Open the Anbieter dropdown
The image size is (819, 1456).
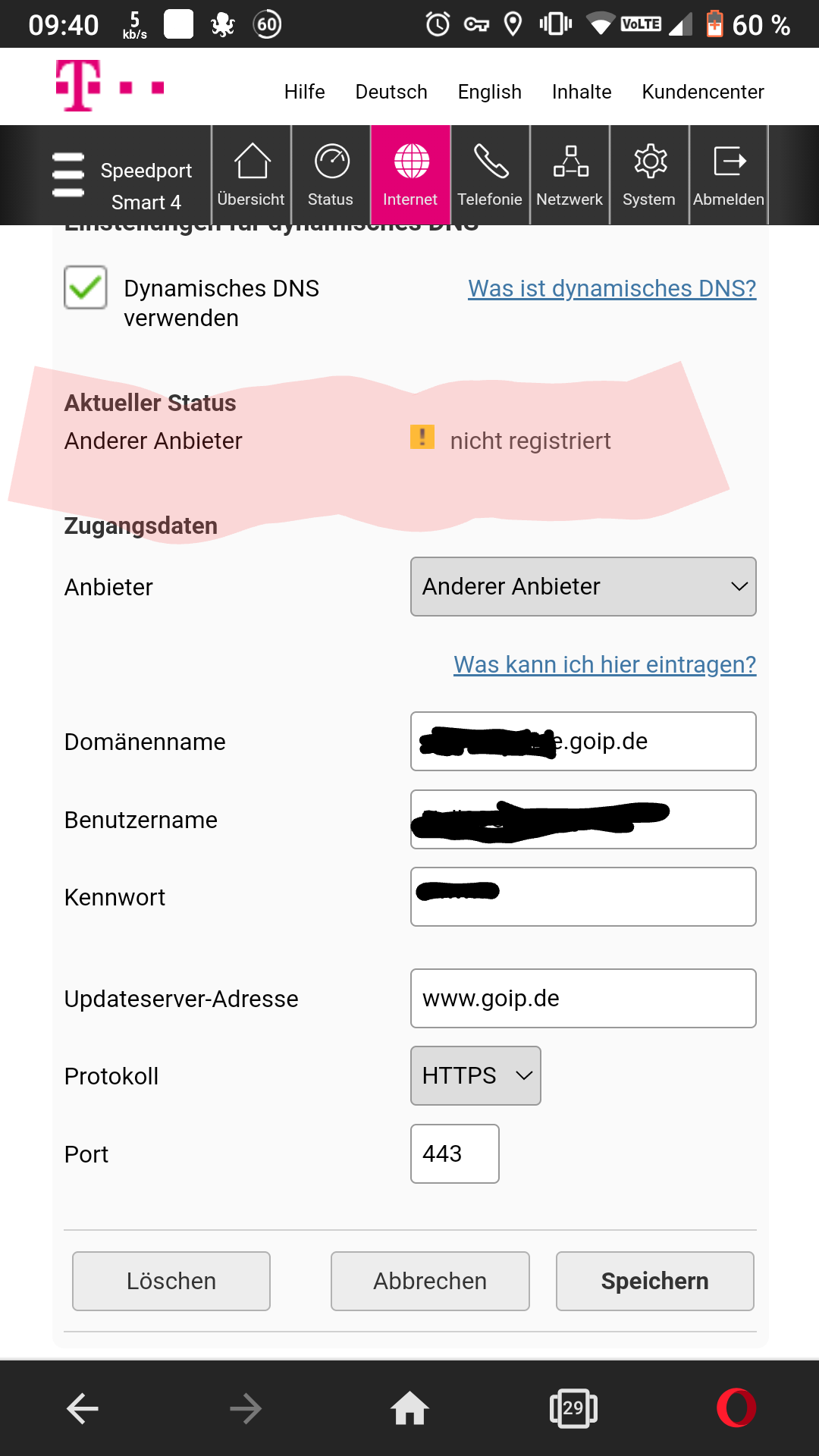(x=582, y=586)
